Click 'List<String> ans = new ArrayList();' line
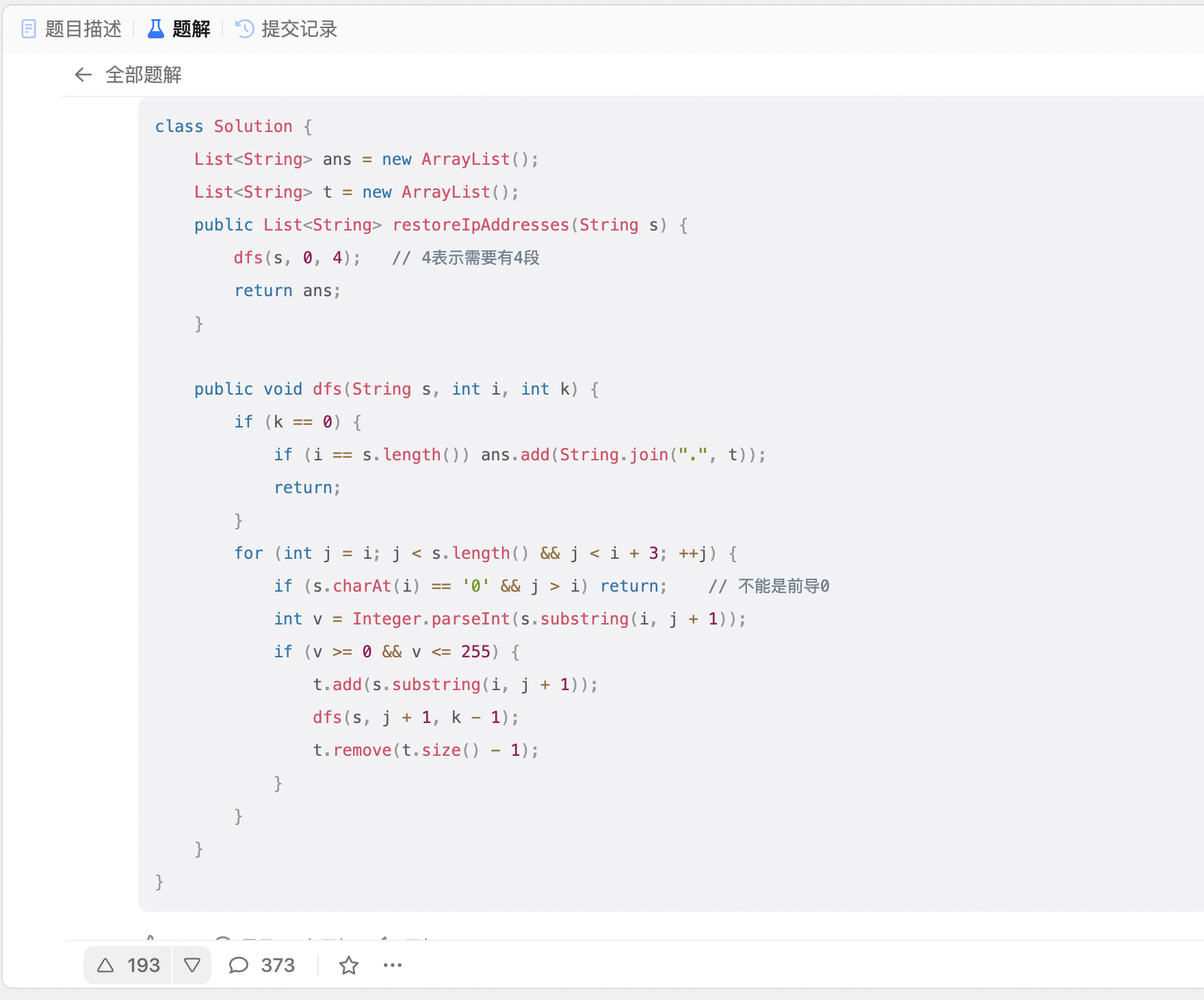The image size is (1204, 1000). tap(367, 159)
